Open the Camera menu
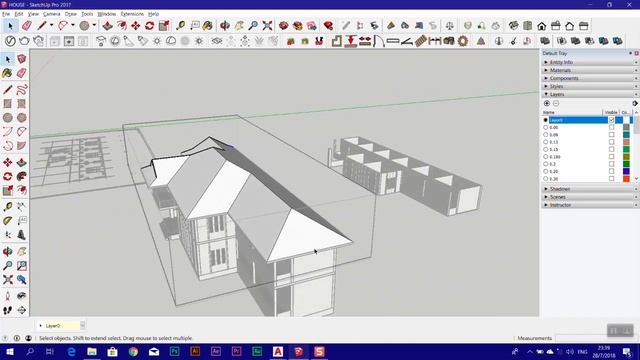The width and height of the screenshot is (640, 360). pos(51,14)
